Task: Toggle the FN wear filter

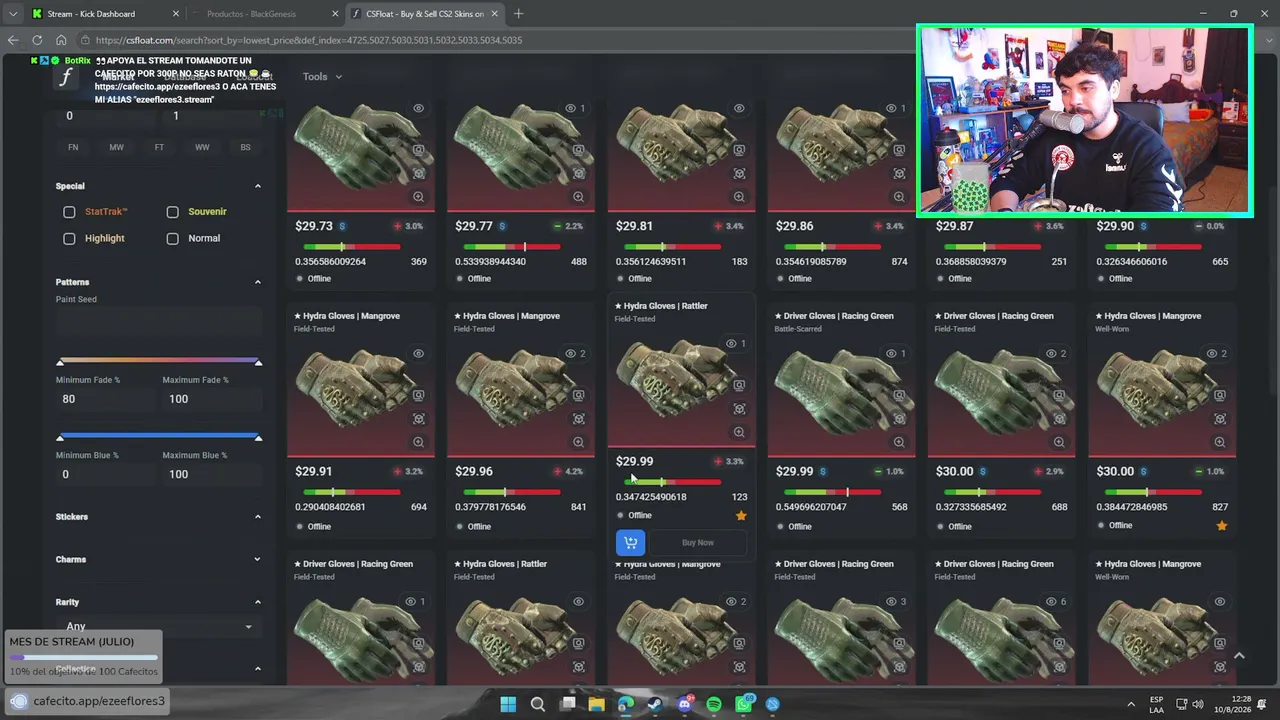Action: 73,147
